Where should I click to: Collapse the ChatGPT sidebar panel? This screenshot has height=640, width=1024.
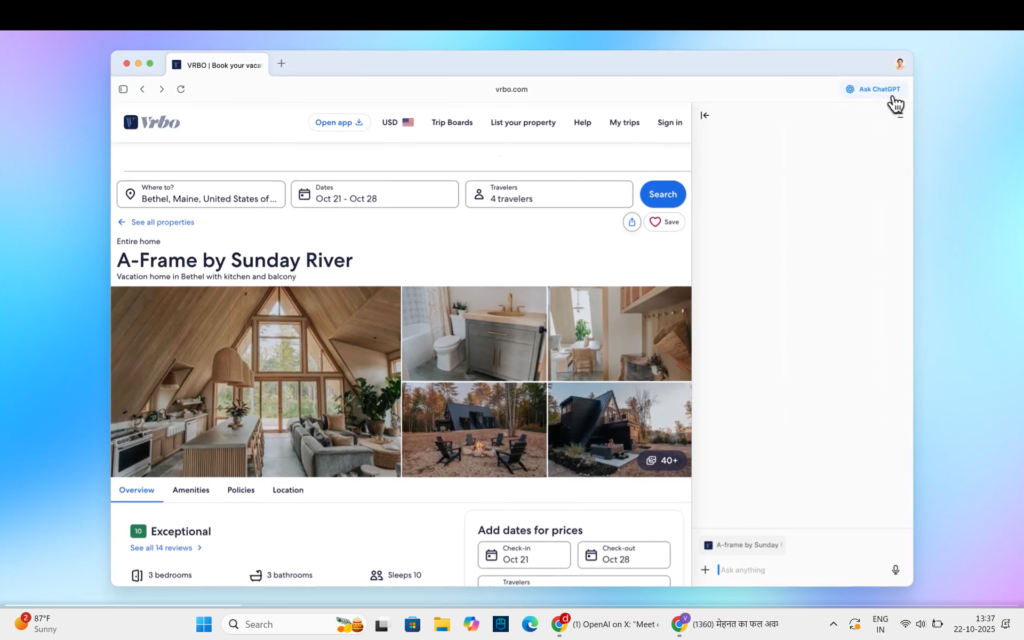[705, 115]
